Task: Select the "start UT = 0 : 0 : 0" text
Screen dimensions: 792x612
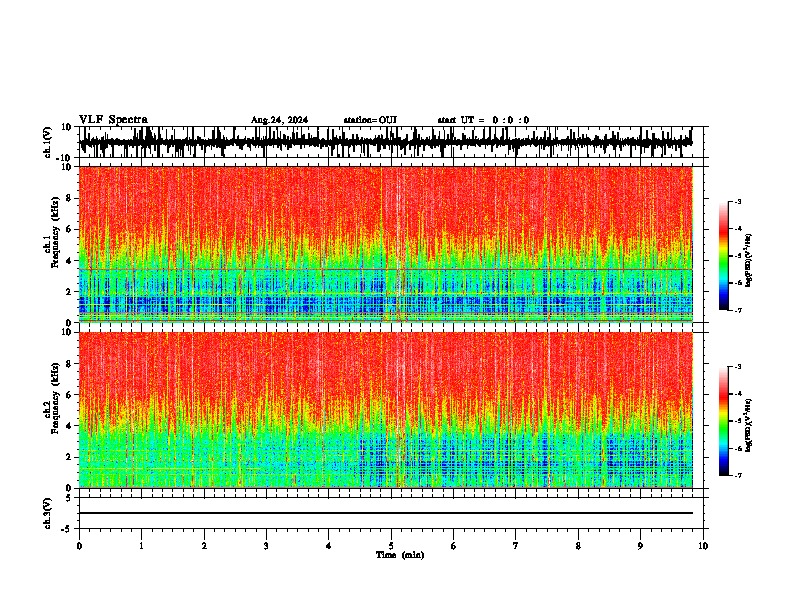Action: click(x=483, y=120)
